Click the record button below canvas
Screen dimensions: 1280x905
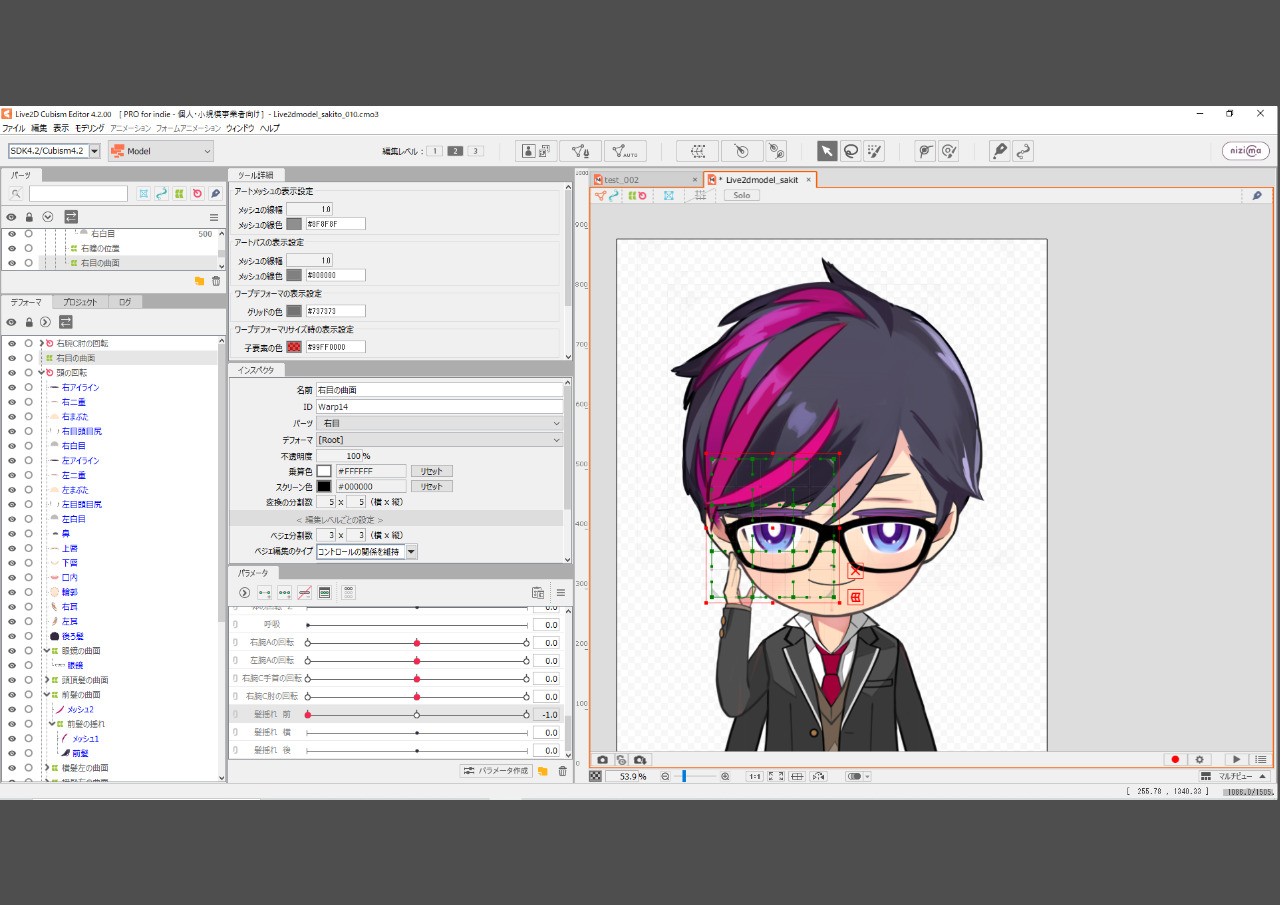coord(1176,760)
